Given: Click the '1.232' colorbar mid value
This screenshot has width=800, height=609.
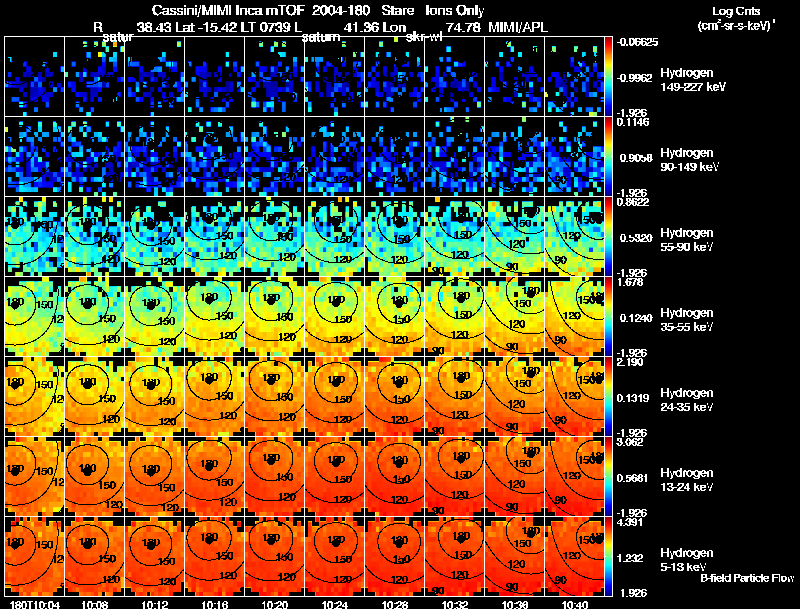Looking at the screenshot, I should pyautogui.click(x=631, y=558).
